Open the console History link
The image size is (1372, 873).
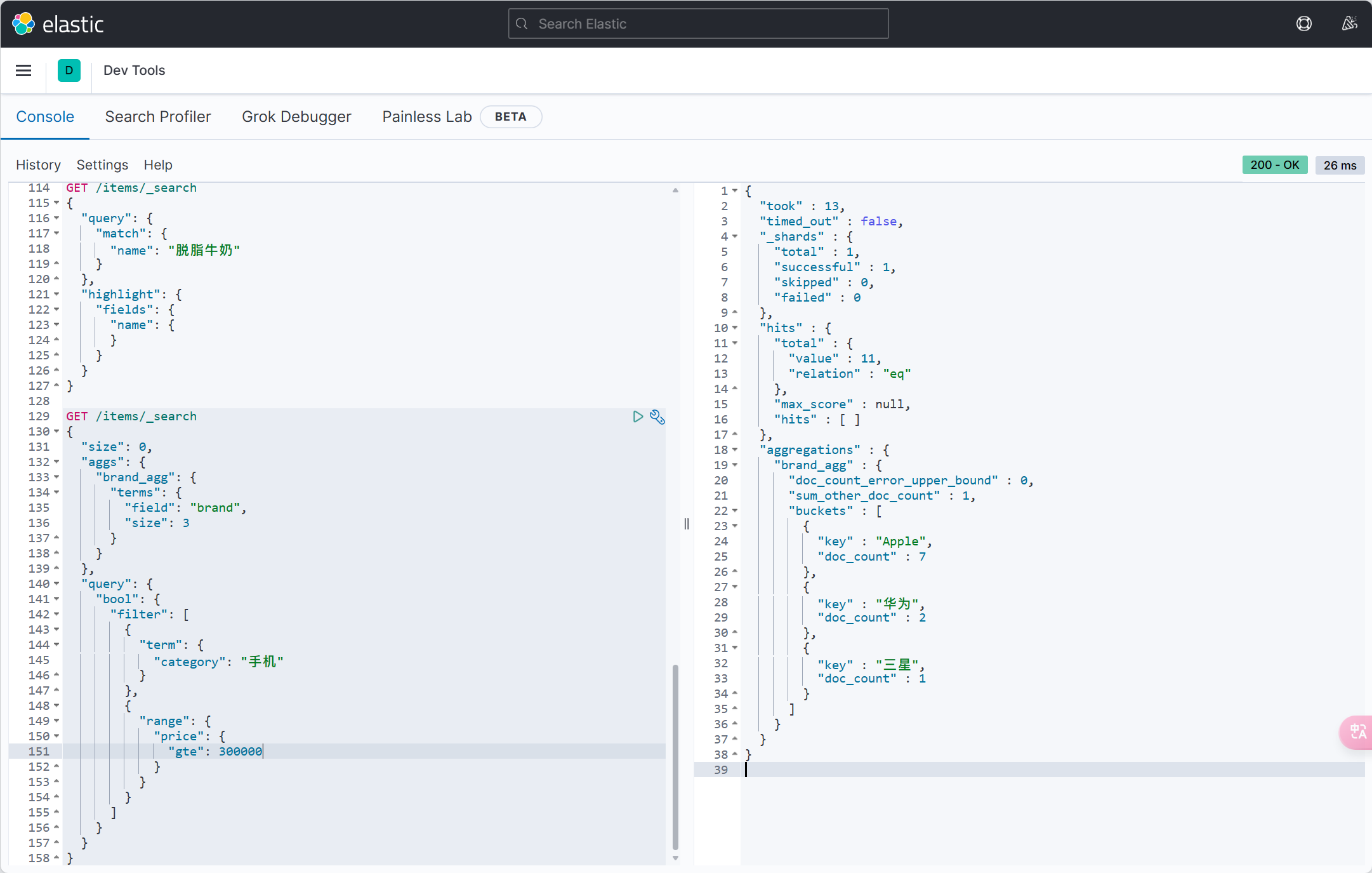click(x=38, y=165)
